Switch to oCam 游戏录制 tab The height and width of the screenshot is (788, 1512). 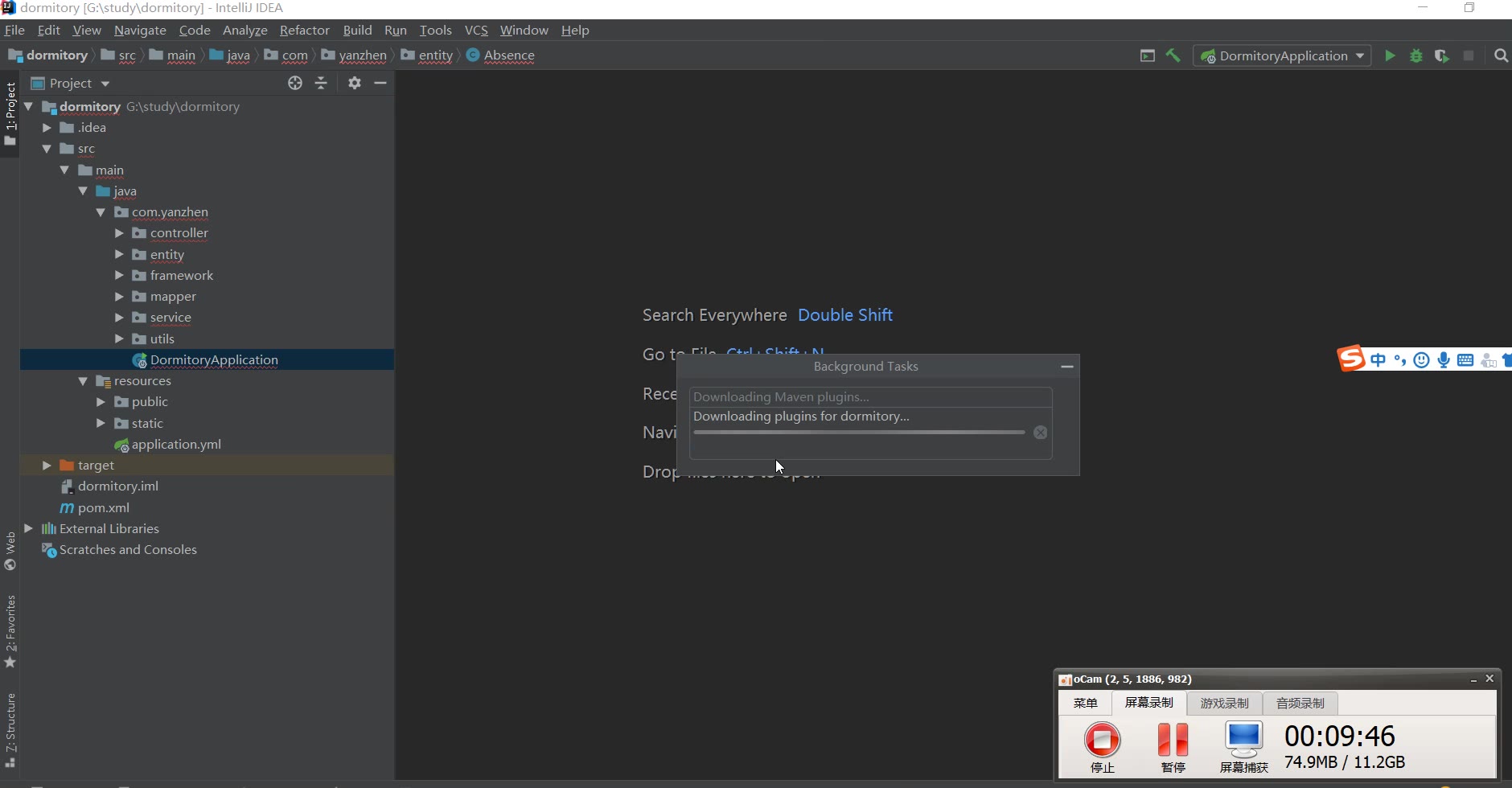[x=1224, y=704]
